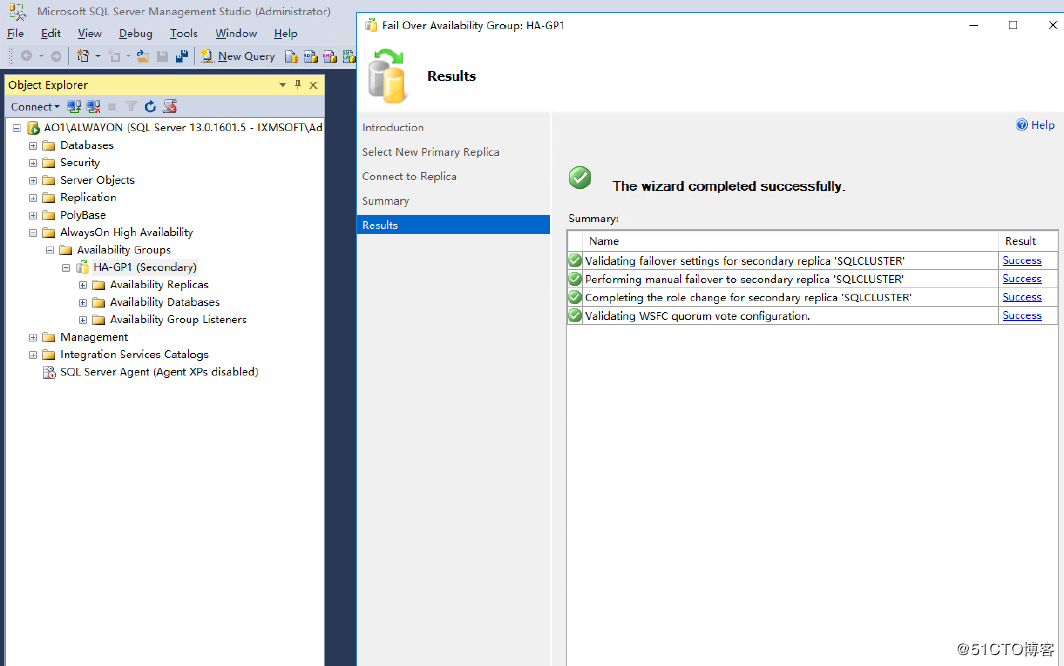Select the Availability Replicas tree item

159,285
